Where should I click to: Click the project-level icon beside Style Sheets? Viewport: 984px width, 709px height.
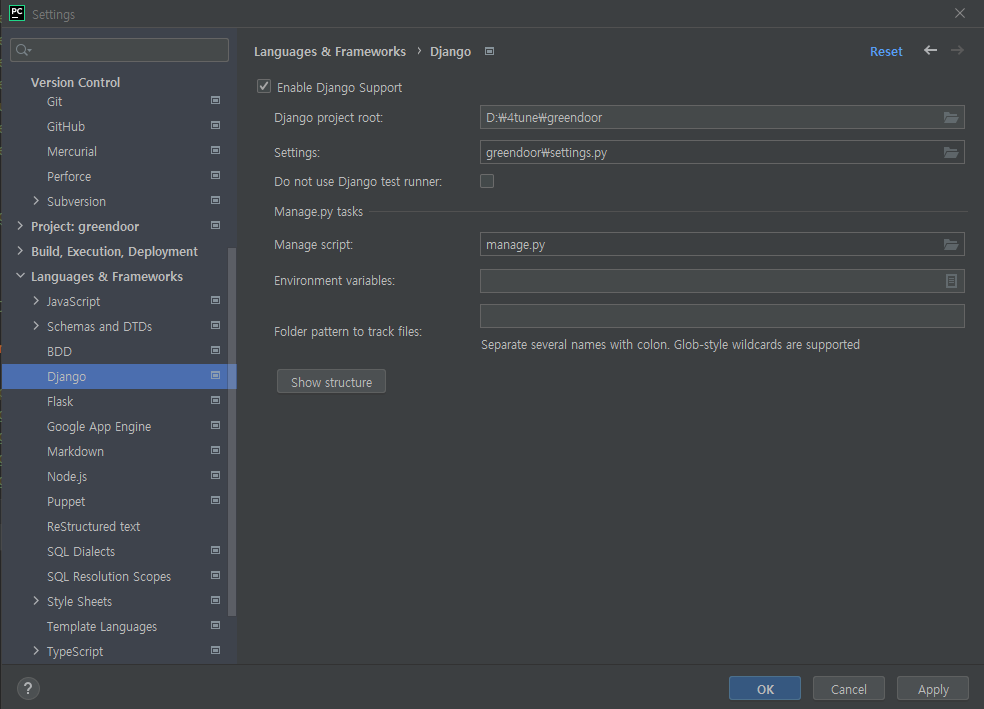point(215,600)
